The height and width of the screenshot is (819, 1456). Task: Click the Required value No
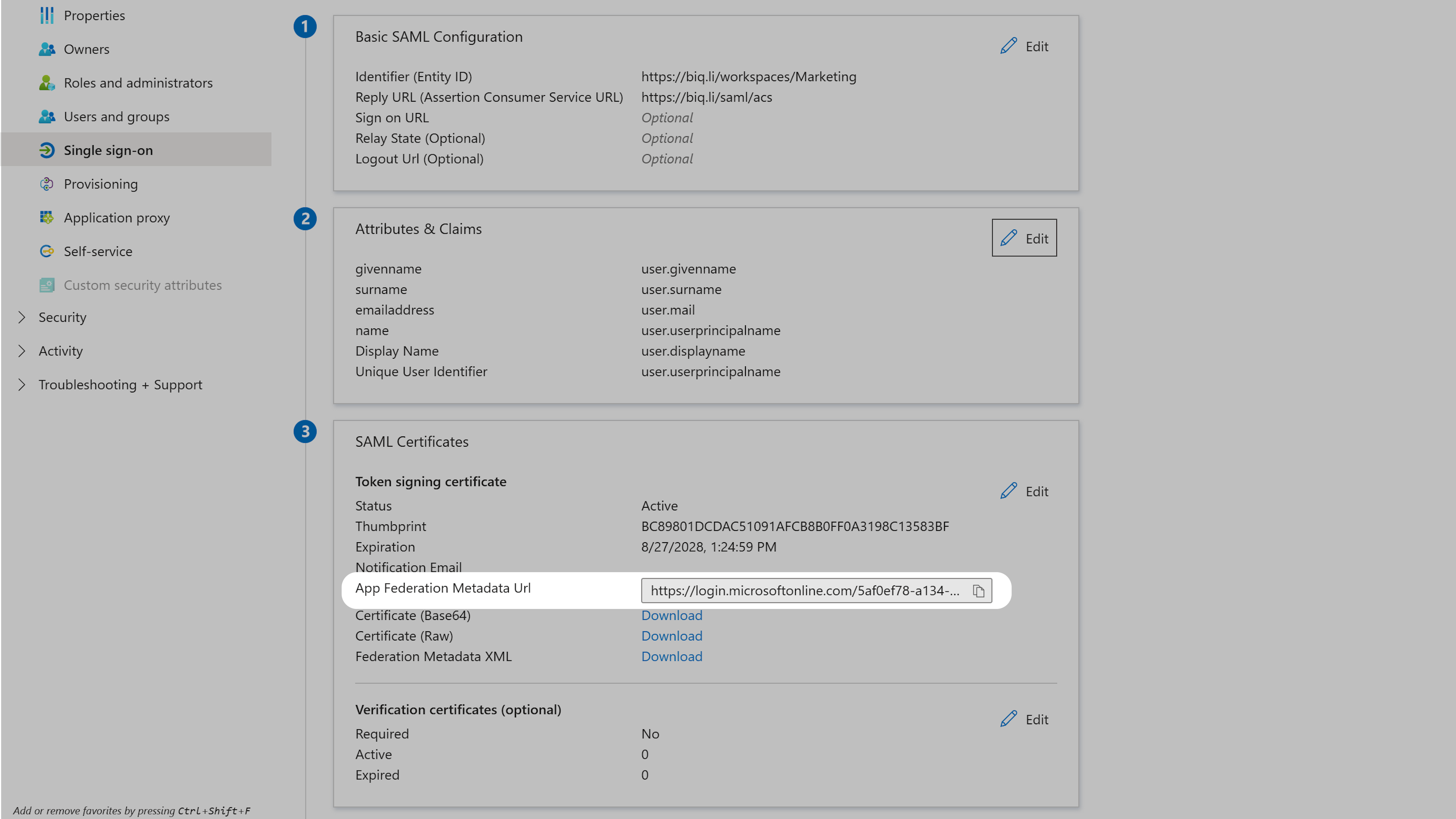point(650,734)
